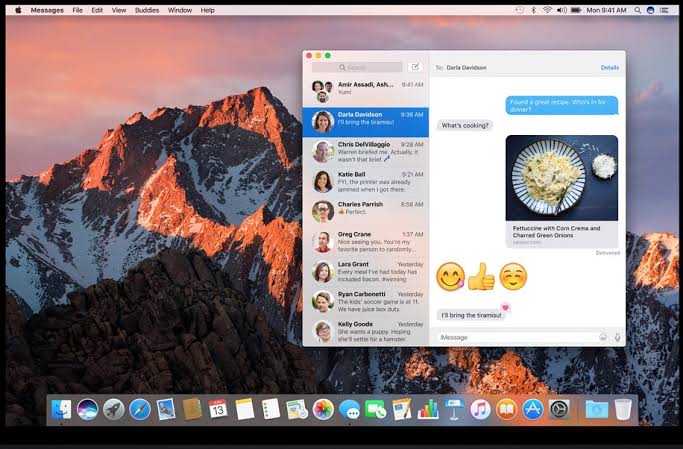
Task: Open the View menu
Action: point(119,10)
